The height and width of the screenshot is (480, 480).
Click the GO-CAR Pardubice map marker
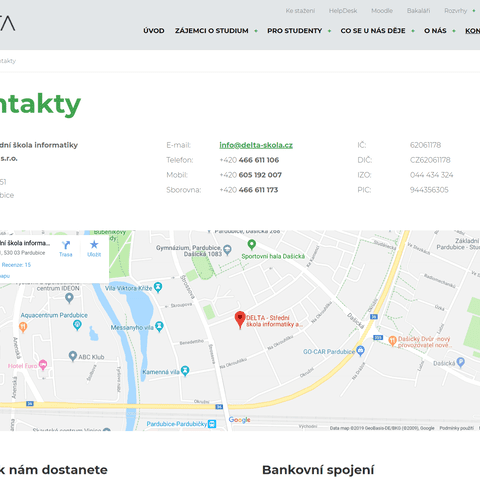click(360, 350)
